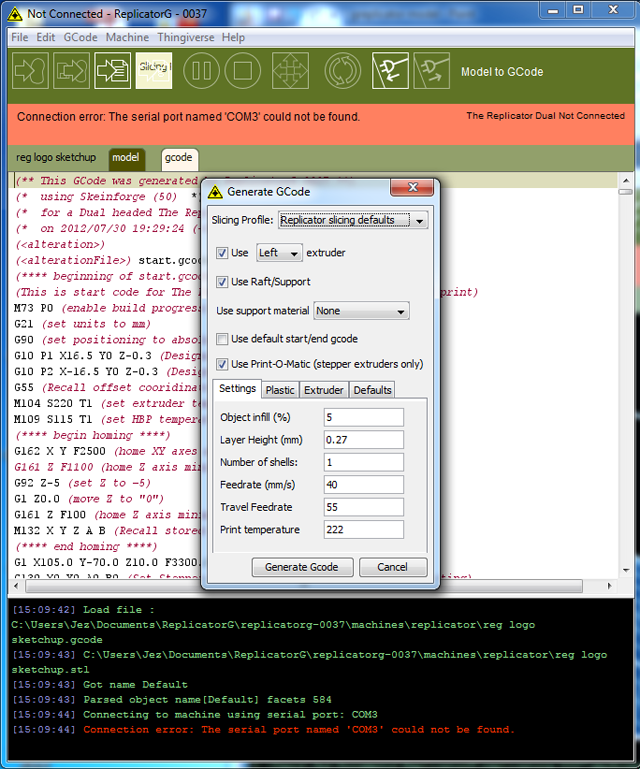This screenshot has width=640, height=769.
Task: Click the 'reg logo sketchup' file label
Action: (56, 157)
